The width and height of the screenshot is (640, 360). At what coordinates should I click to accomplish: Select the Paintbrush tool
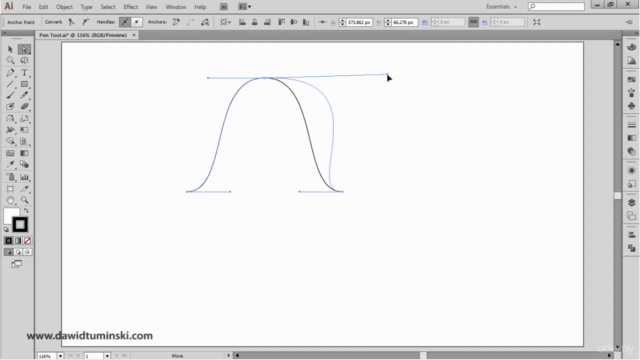[x=10, y=95]
